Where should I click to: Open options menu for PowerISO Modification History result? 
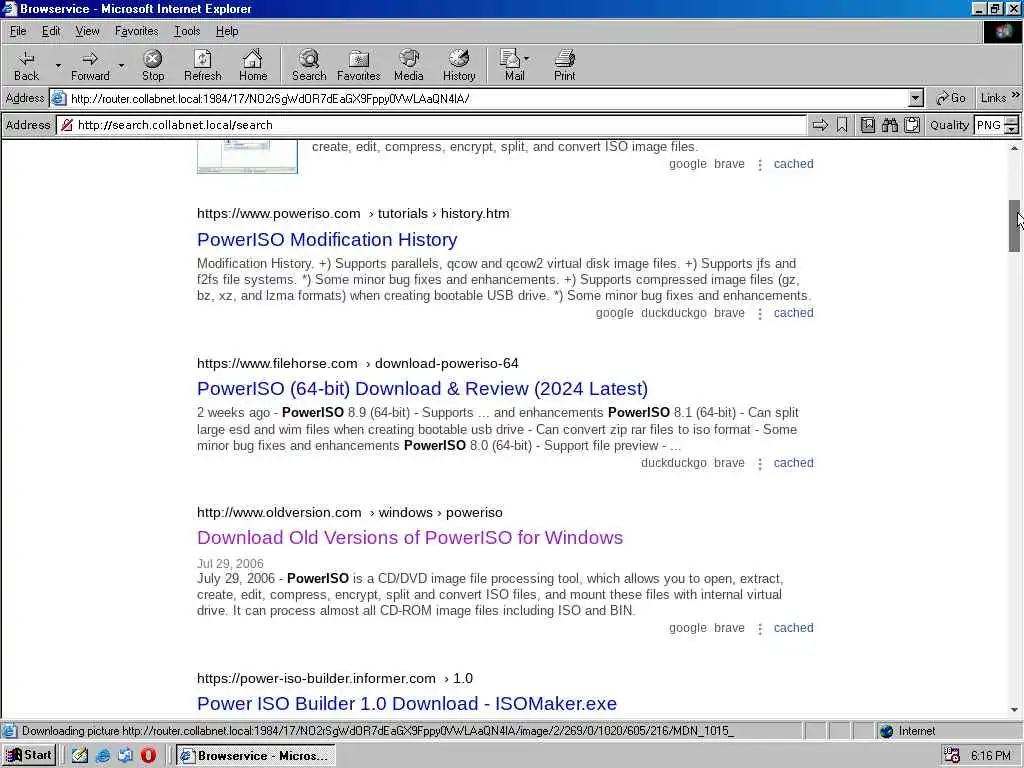coord(760,314)
